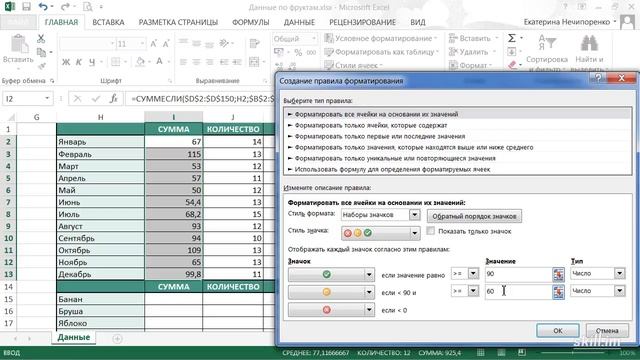Image resolution: width=640 pixels, height=360 pixels.
Task: Open the ВИД ribbon tab
Action: 418,22
